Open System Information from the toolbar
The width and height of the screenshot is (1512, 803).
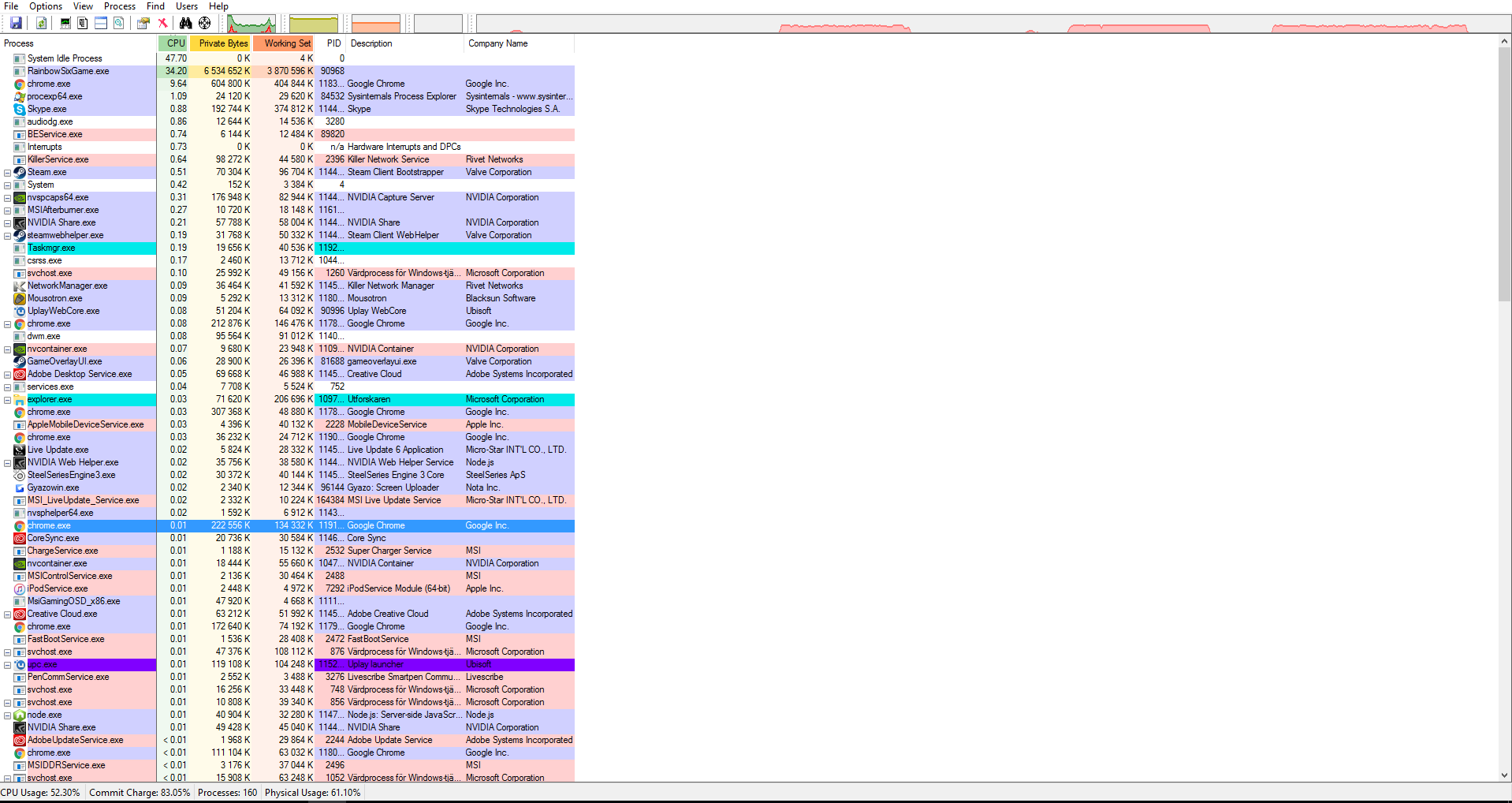click(x=65, y=23)
